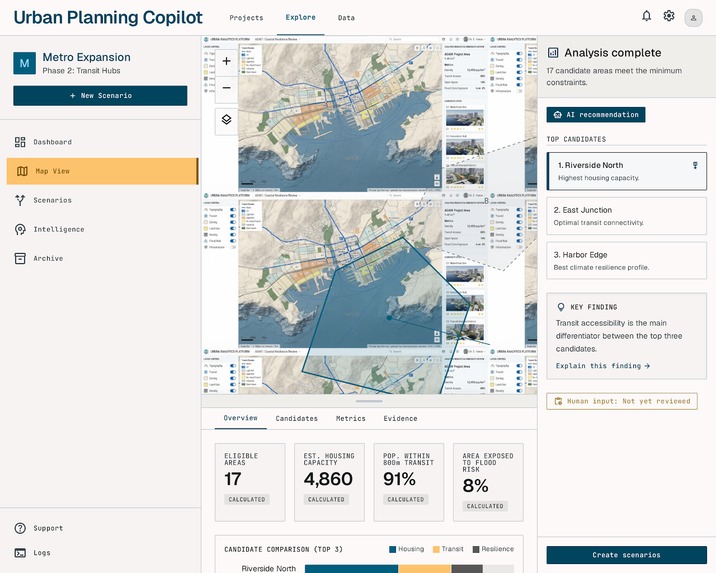The image size is (716, 573).
Task: Click the trophy icon on Riverside North
Action: pos(695,165)
